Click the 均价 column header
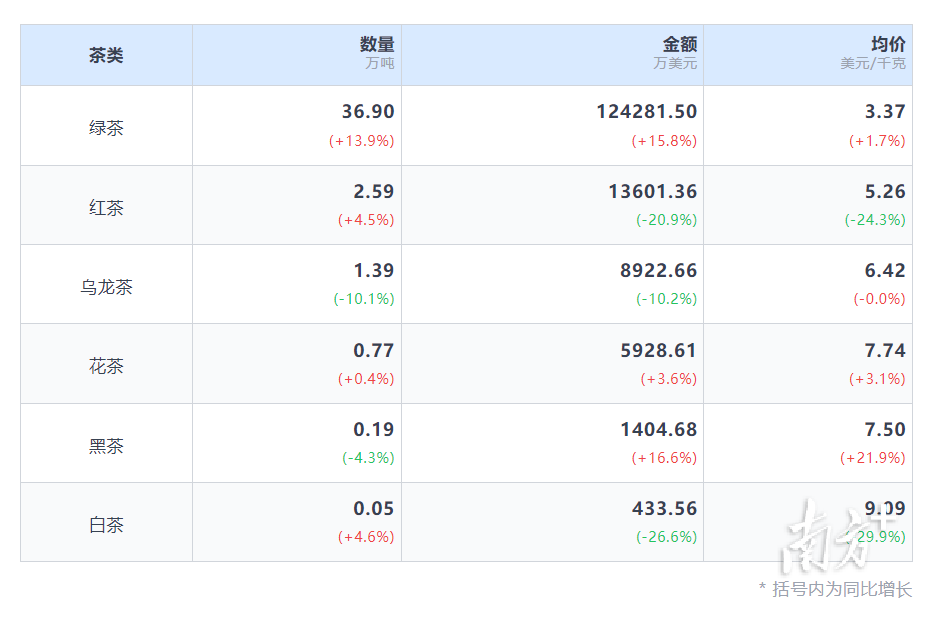 [887, 45]
